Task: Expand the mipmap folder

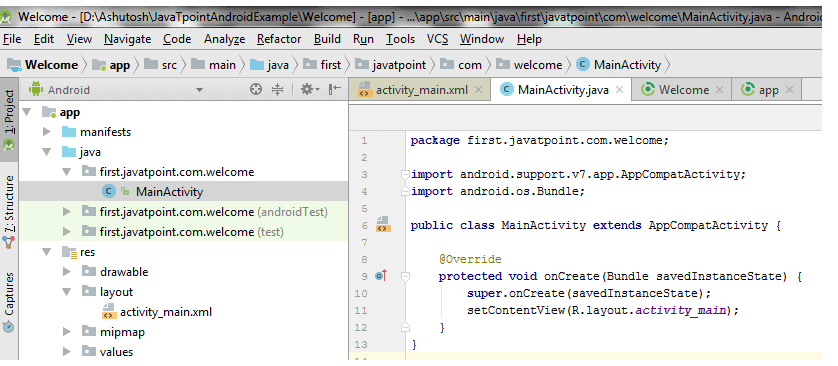Action: click(x=67, y=332)
